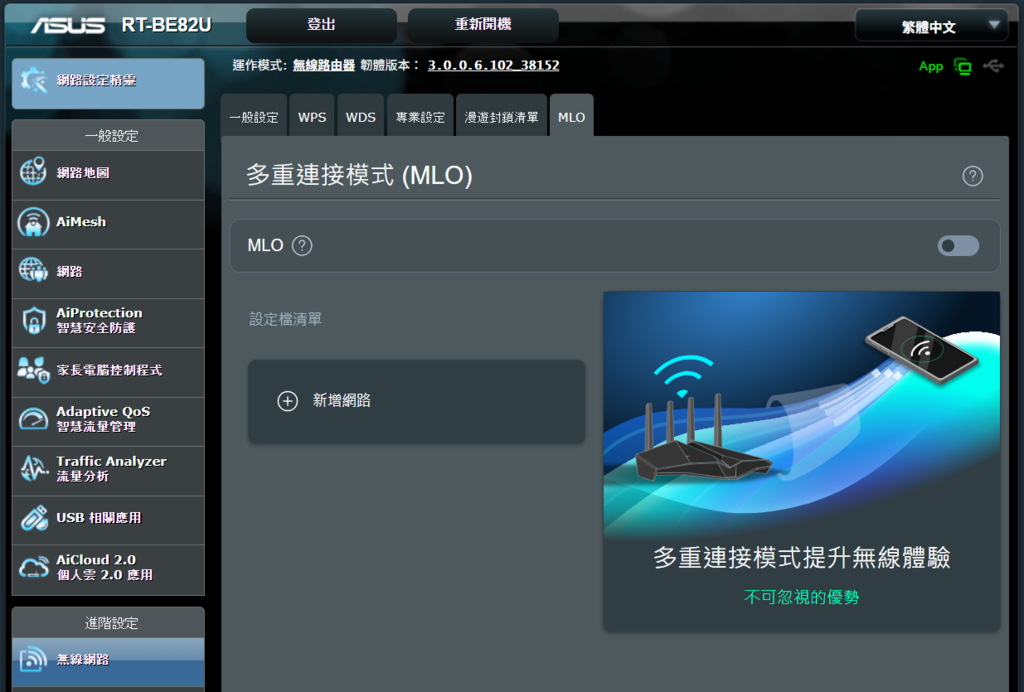Click the network status icon next to App
The width and height of the screenshot is (1024, 692).
[x=963, y=66]
